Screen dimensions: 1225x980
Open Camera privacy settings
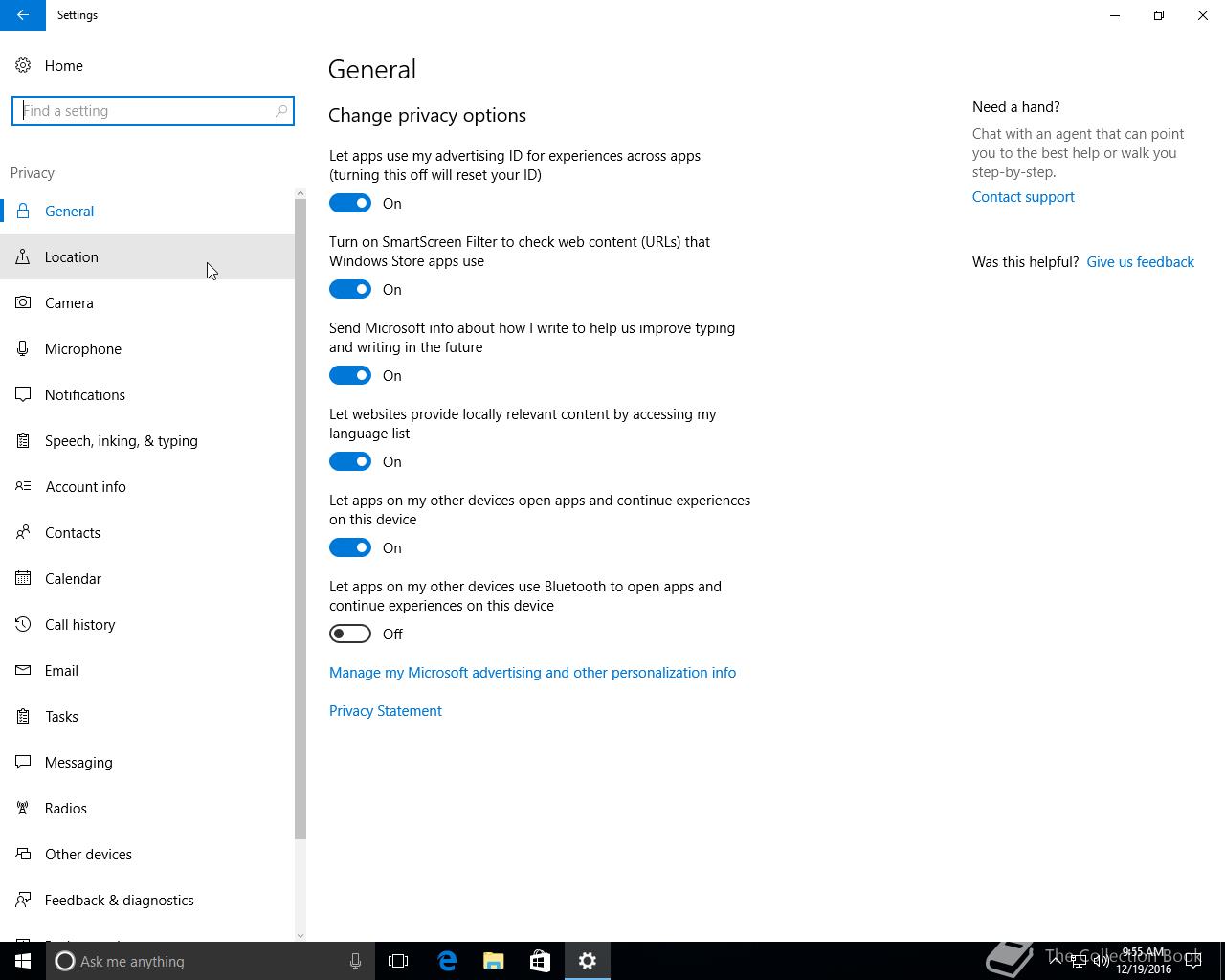tap(147, 302)
